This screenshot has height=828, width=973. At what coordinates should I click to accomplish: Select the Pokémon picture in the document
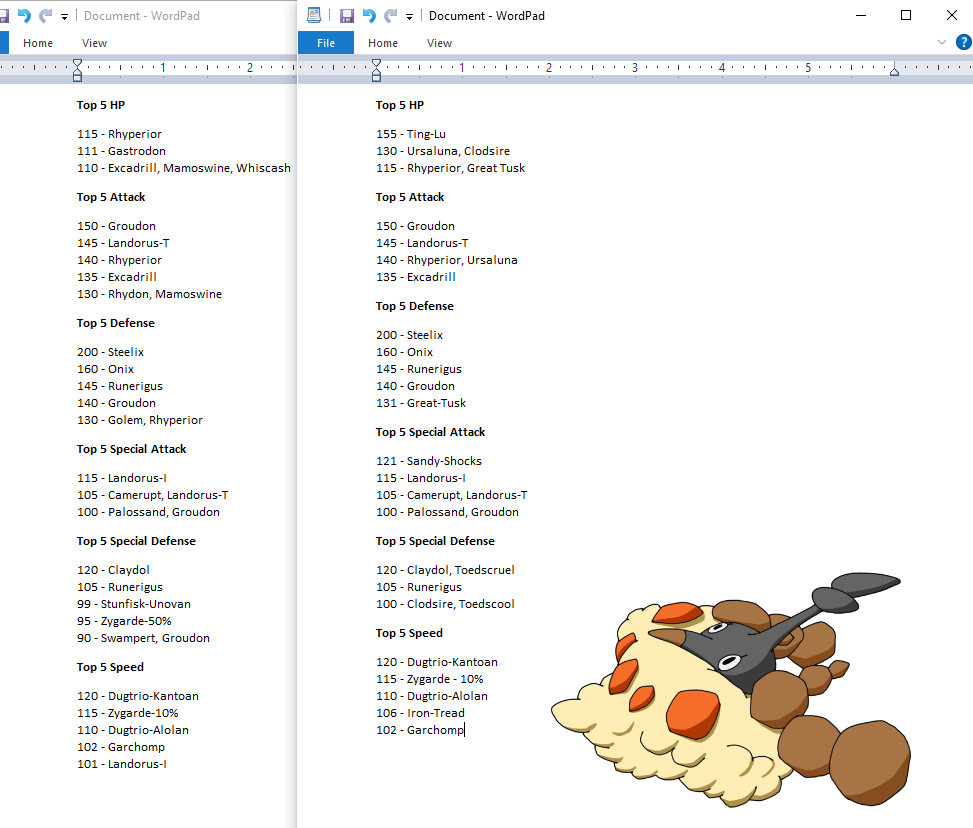(730, 690)
